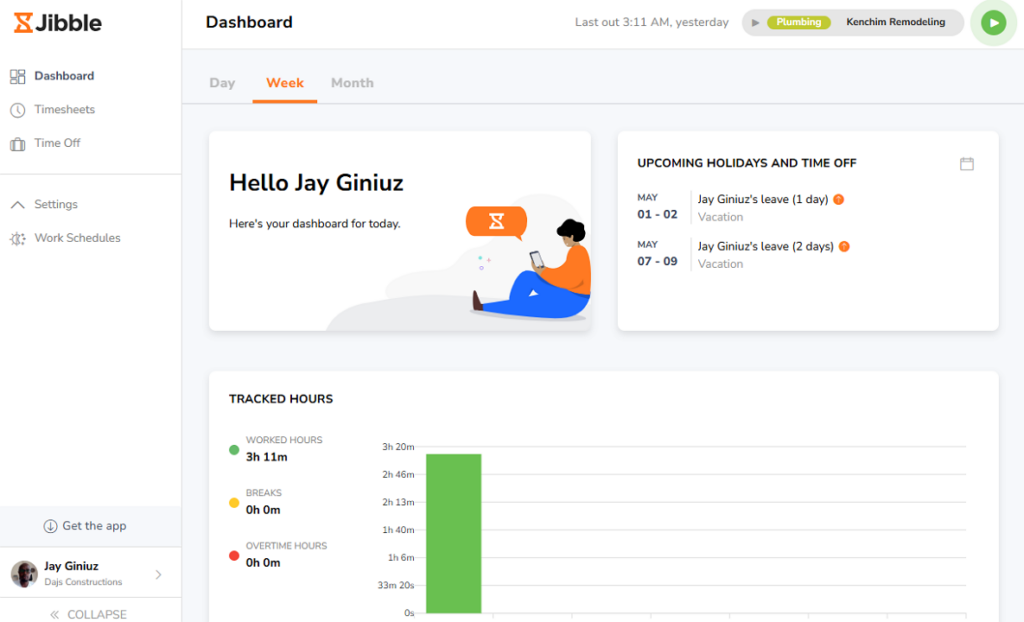
Task: Click the 'TRACKED HOURS' heading
Action: coord(281,399)
